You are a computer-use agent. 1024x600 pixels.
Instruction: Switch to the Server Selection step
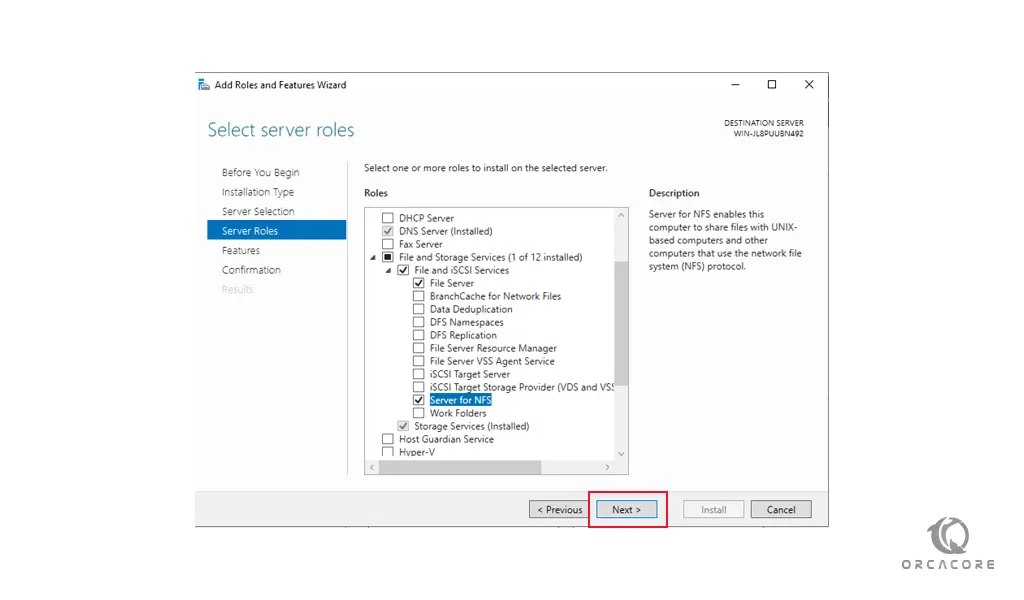(258, 212)
